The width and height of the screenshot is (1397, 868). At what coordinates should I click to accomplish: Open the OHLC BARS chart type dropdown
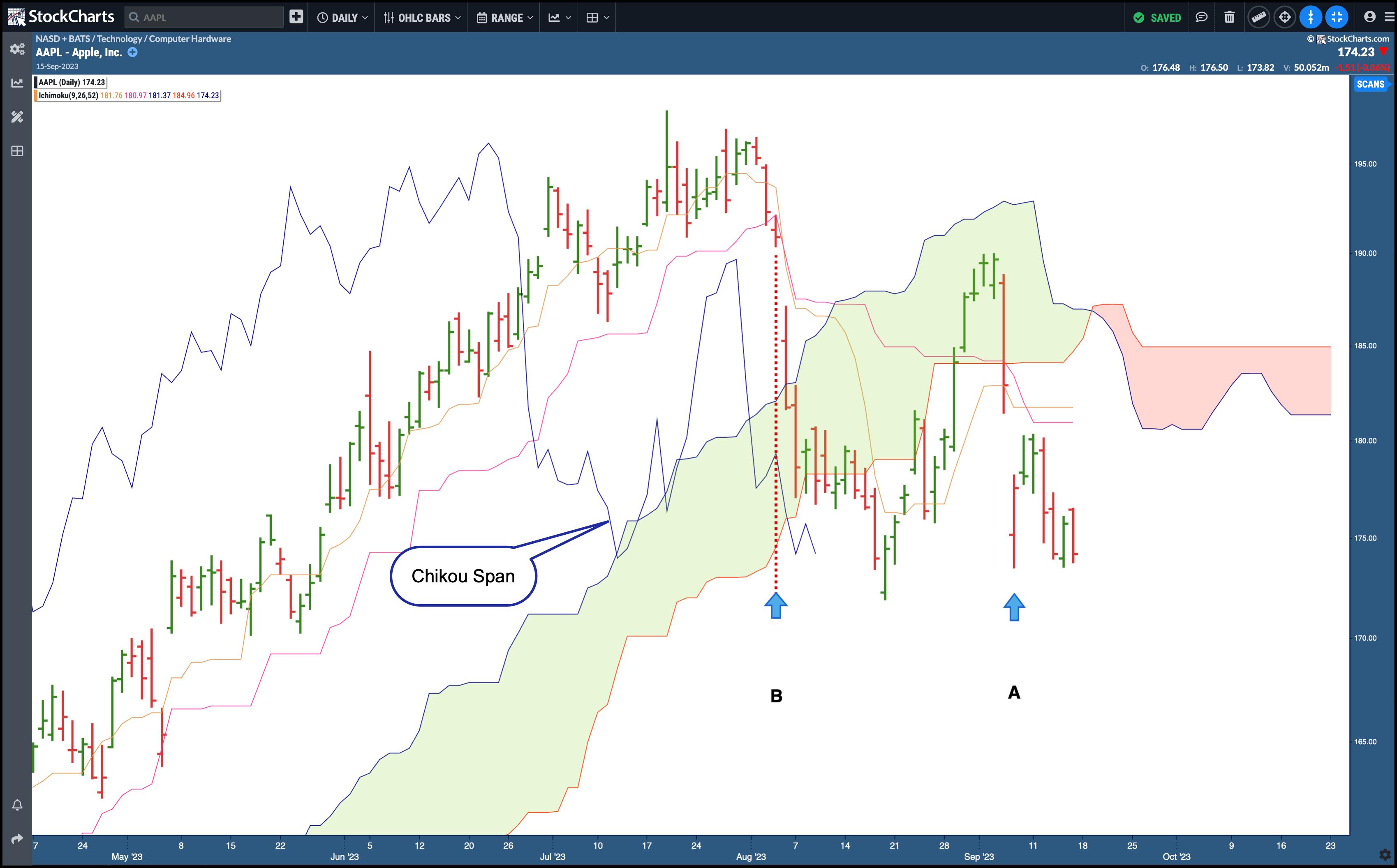(422, 18)
